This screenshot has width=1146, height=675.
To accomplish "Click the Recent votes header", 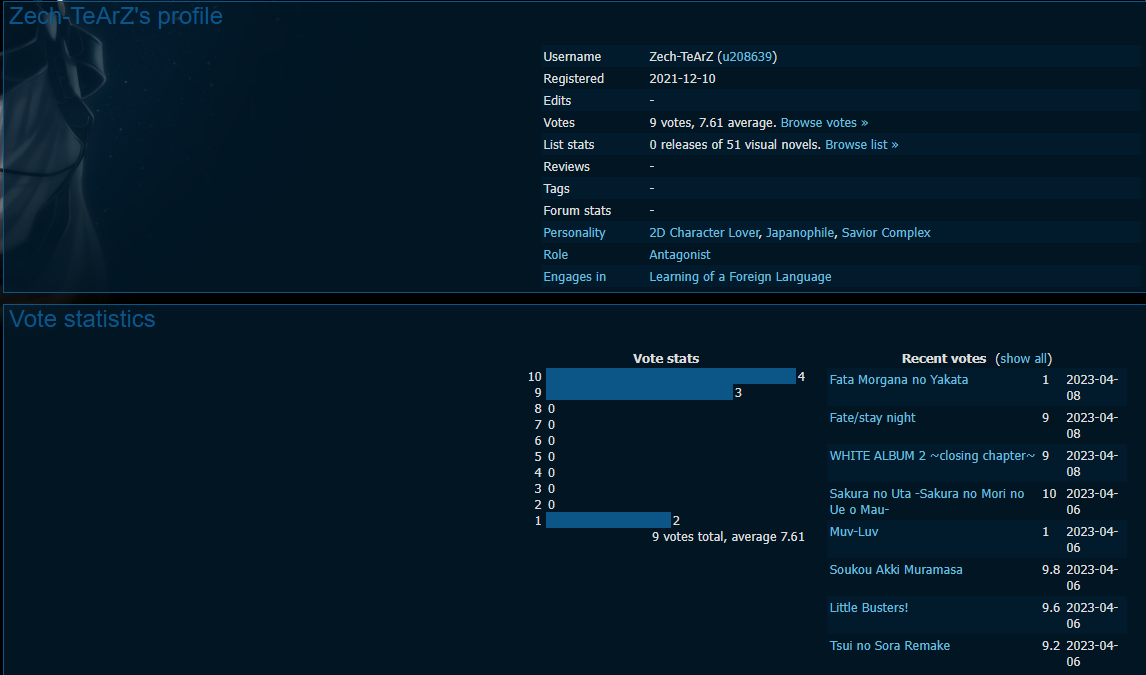I will tap(944, 359).
